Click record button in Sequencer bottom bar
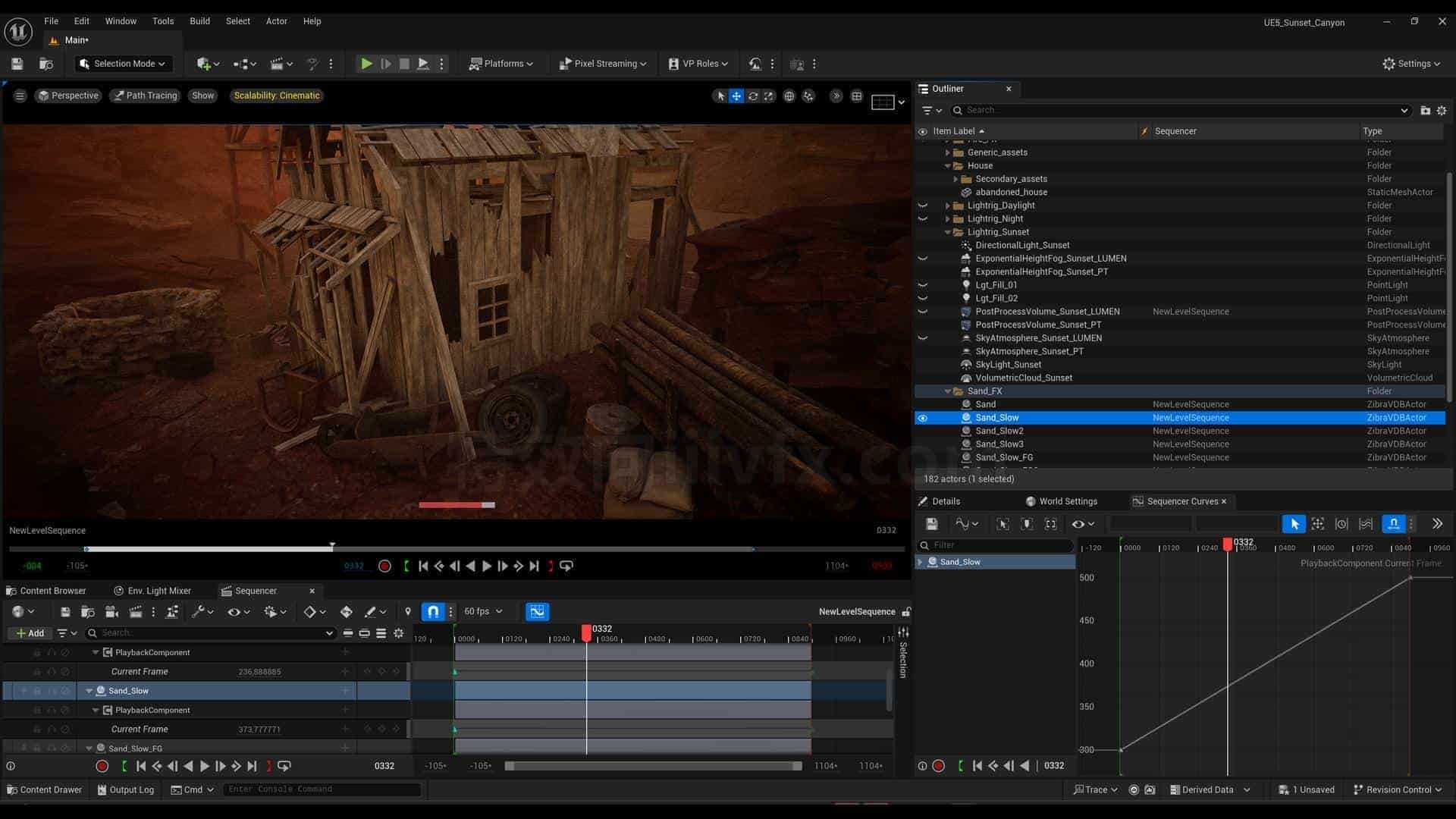This screenshot has width=1456, height=819. point(102,766)
